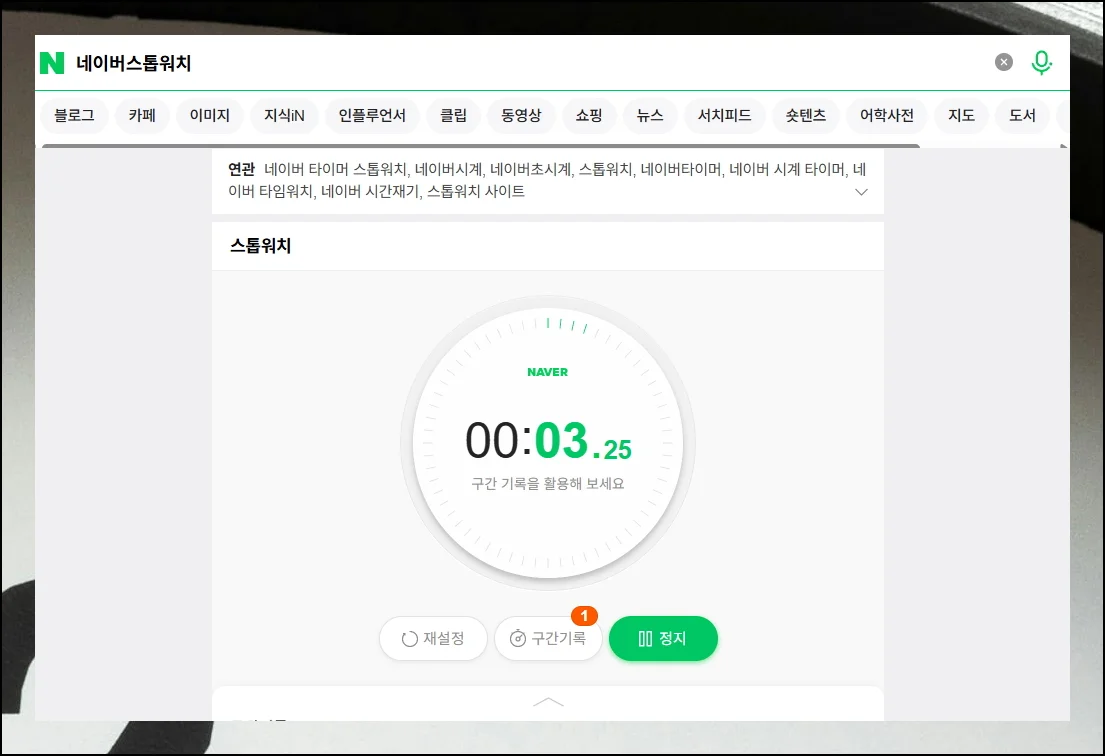The width and height of the screenshot is (1105, 756).
Task: Select the 어학사전 tab
Action: pyautogui.click(x=887, y=116)
